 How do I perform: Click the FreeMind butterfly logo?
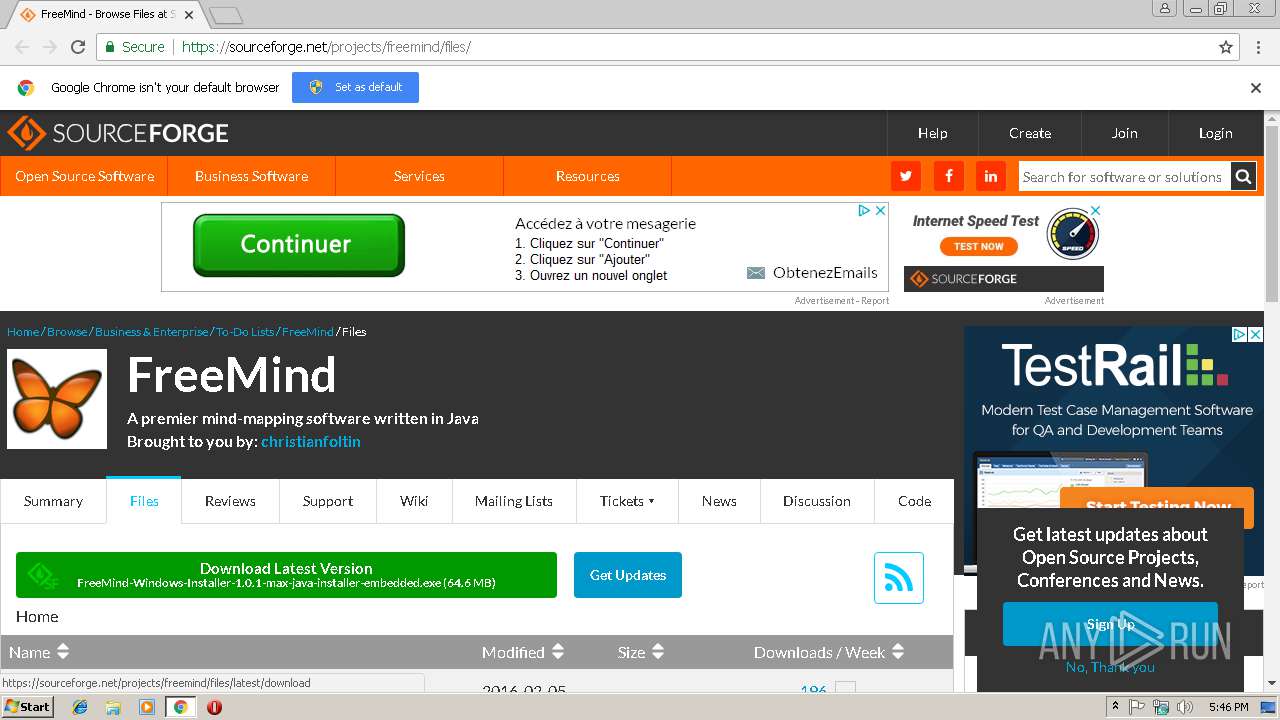(x=57, y=399)
